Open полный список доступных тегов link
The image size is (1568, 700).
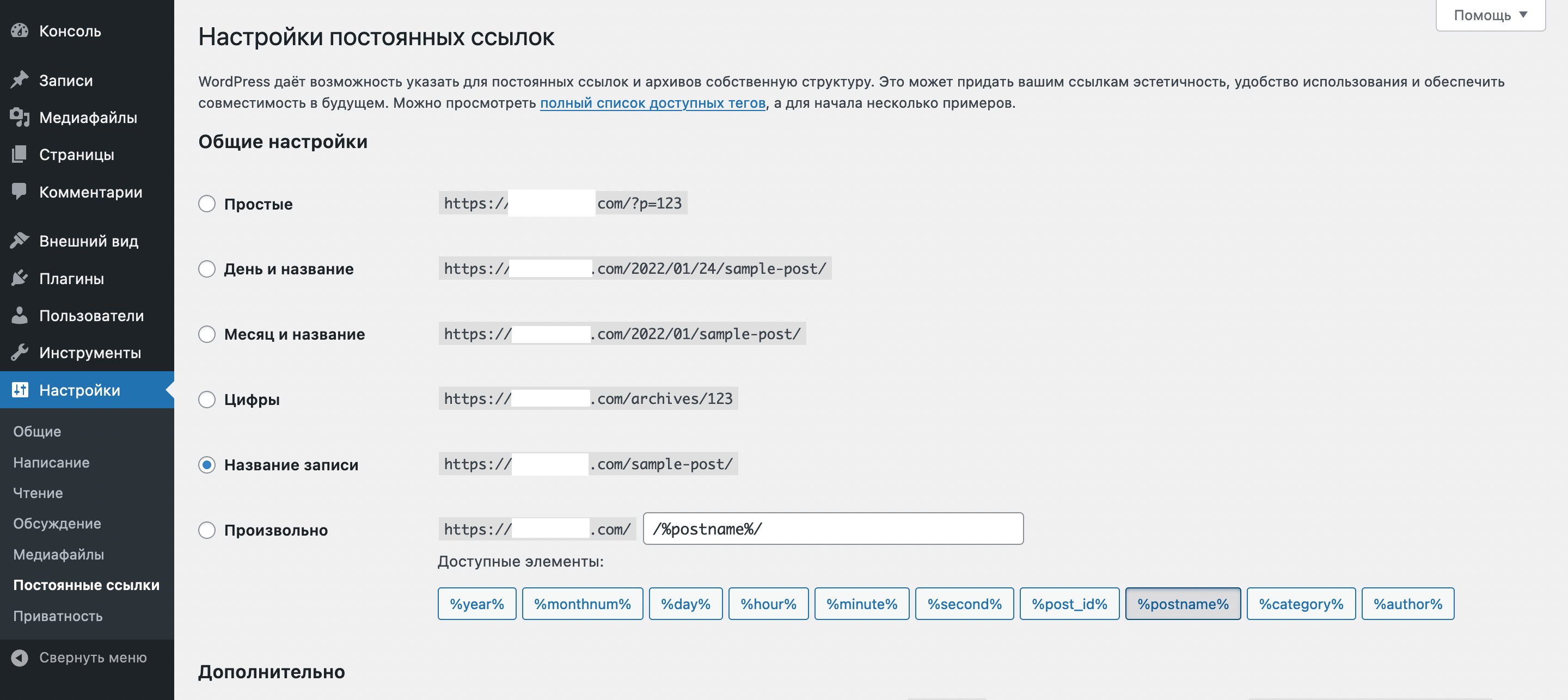point(653,103)
